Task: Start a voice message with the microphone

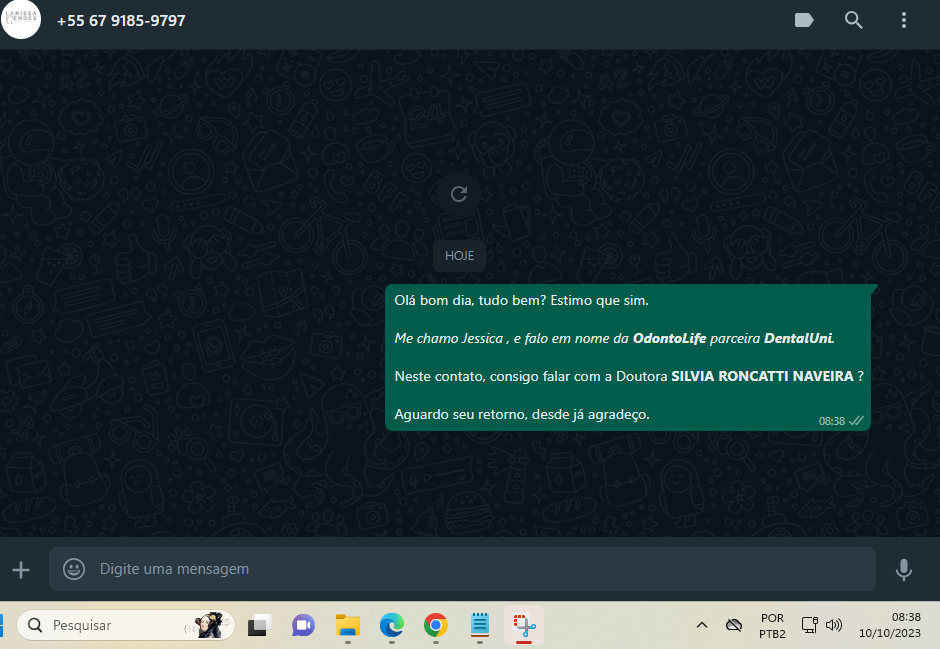Action: coord(903,569)
